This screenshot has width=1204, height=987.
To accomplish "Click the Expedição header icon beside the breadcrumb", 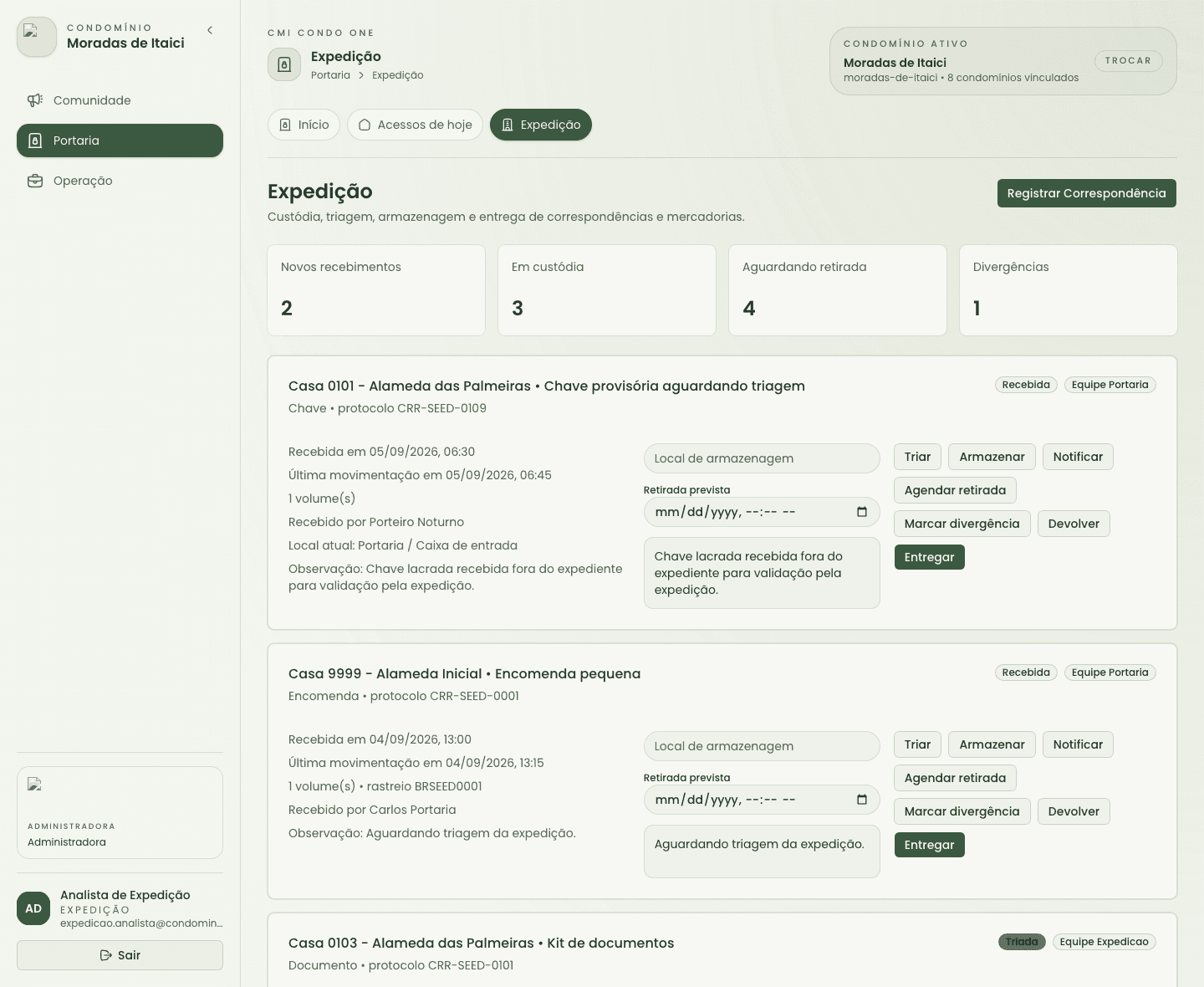I will (284, 64).
